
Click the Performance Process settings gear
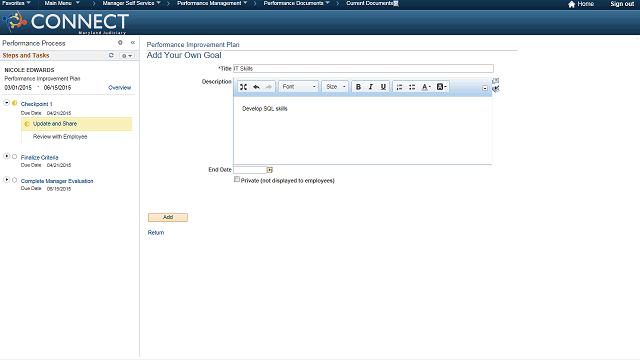(x=120, y=42)
